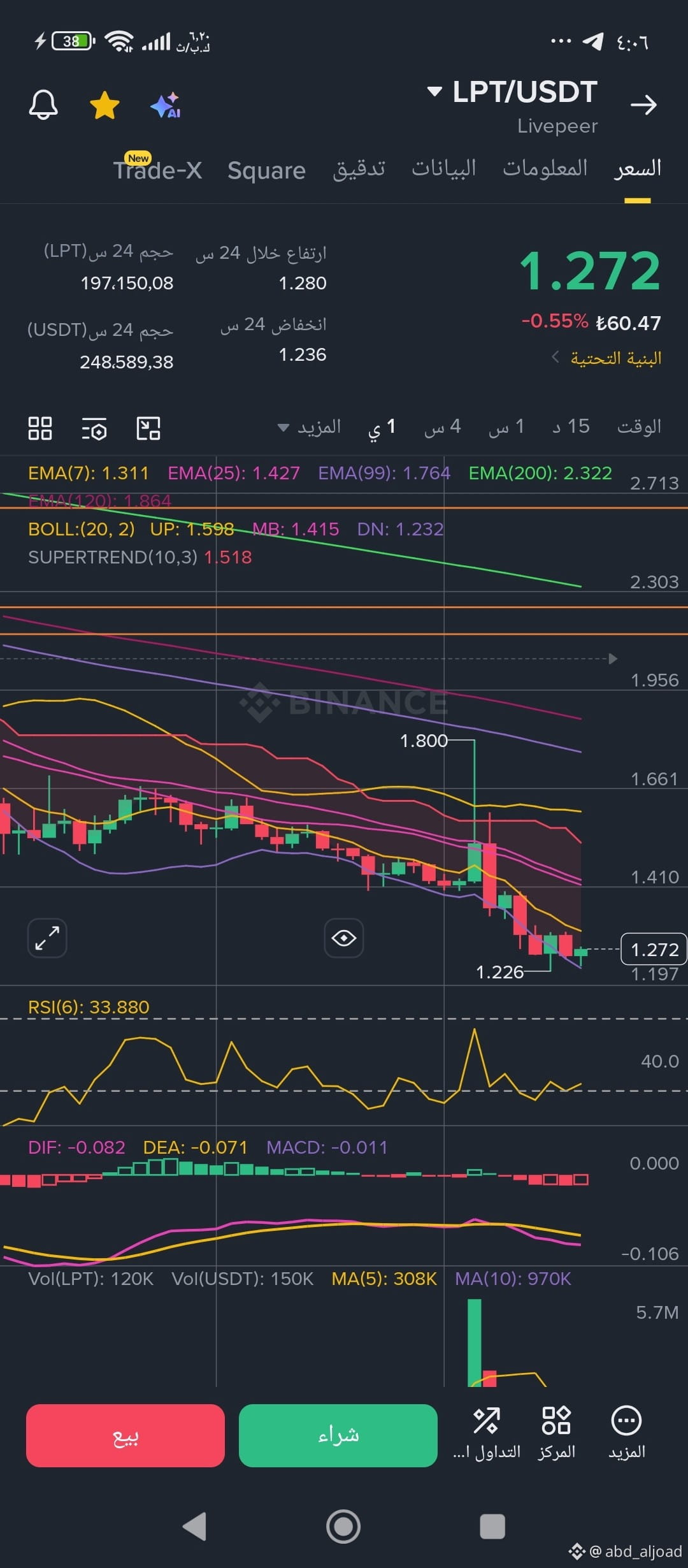Select 4 س timeframe
The height and width of the screenshot is (1568, 688).
(x=443, y=426)
